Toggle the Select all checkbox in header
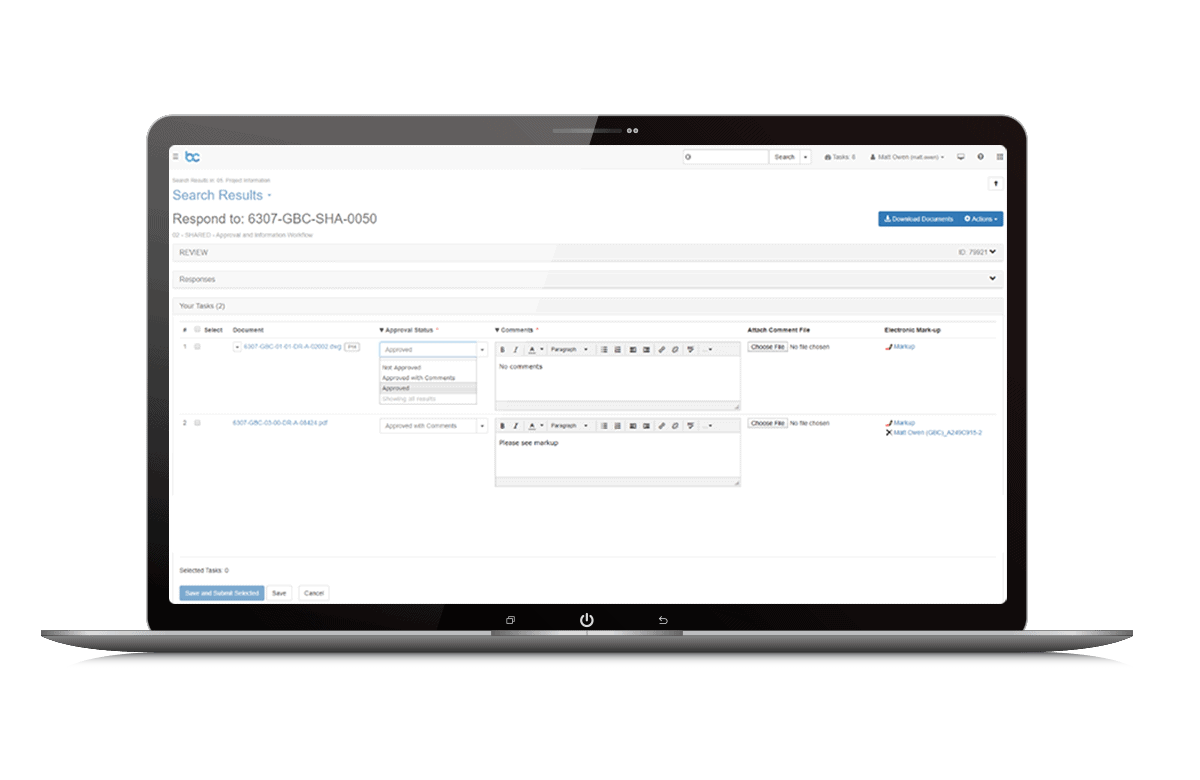Image resolution: width=1200 pixels, height=780 pixels. (197, 329)
